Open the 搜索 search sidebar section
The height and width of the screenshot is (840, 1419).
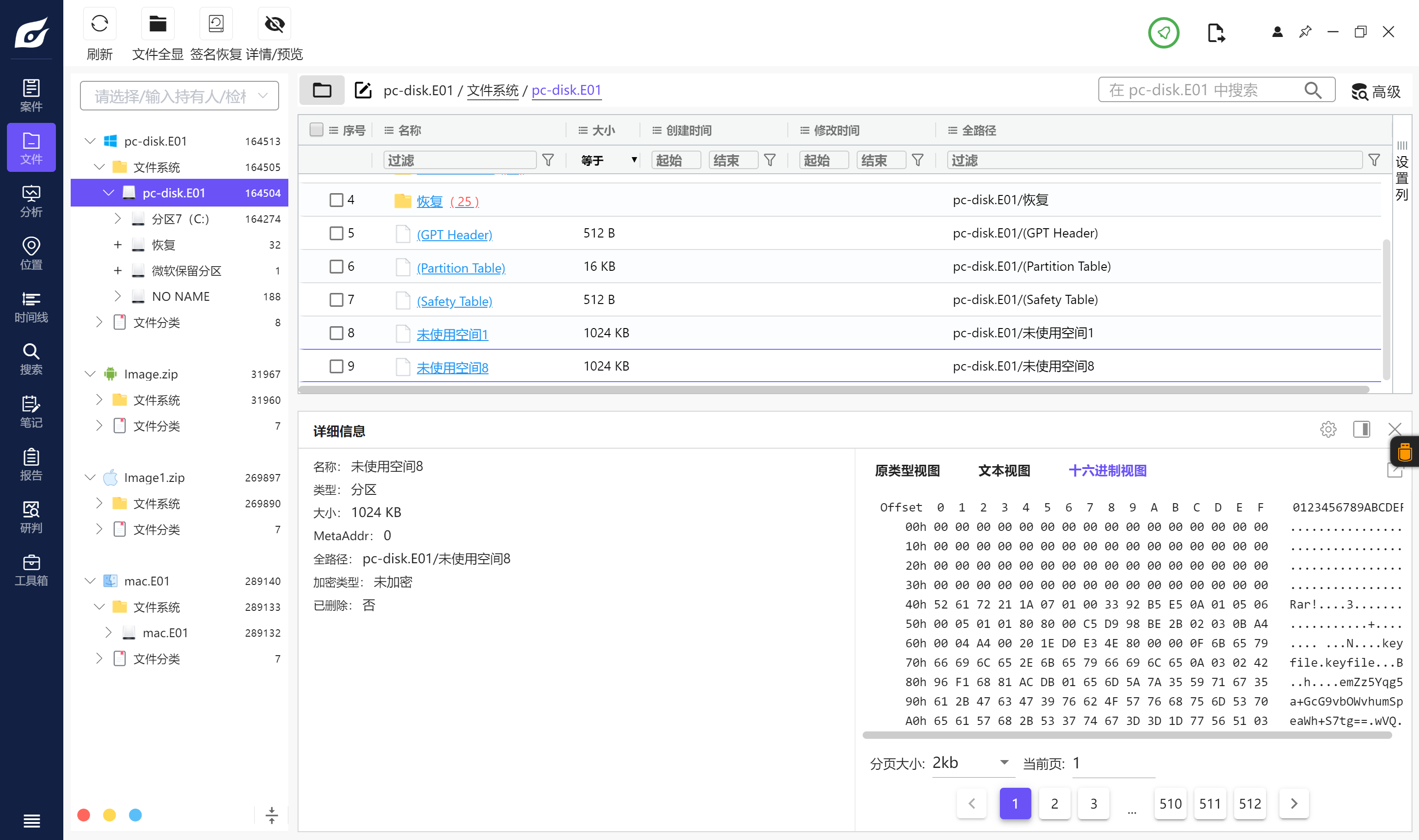[31, 359]
